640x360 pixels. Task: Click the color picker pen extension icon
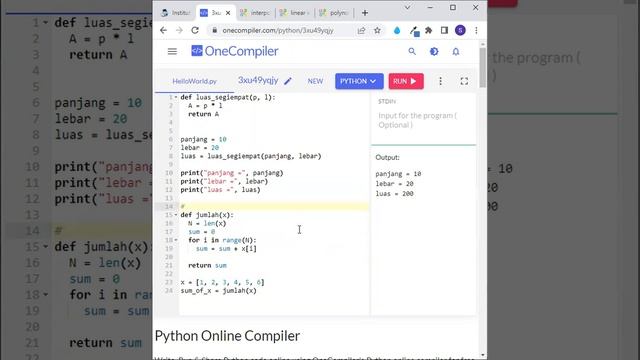point(414,31)
